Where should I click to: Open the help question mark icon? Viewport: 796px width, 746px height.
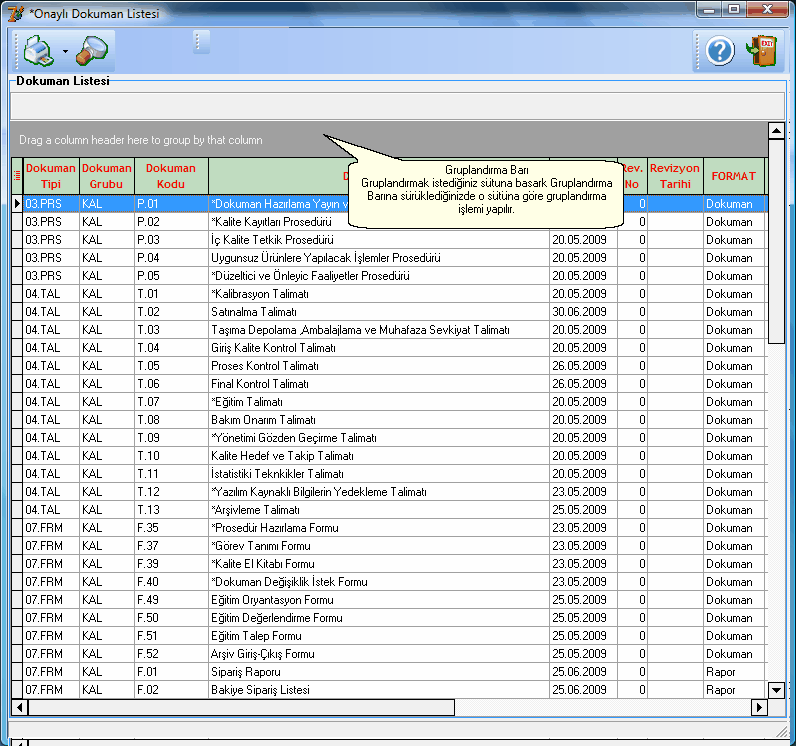720,51
